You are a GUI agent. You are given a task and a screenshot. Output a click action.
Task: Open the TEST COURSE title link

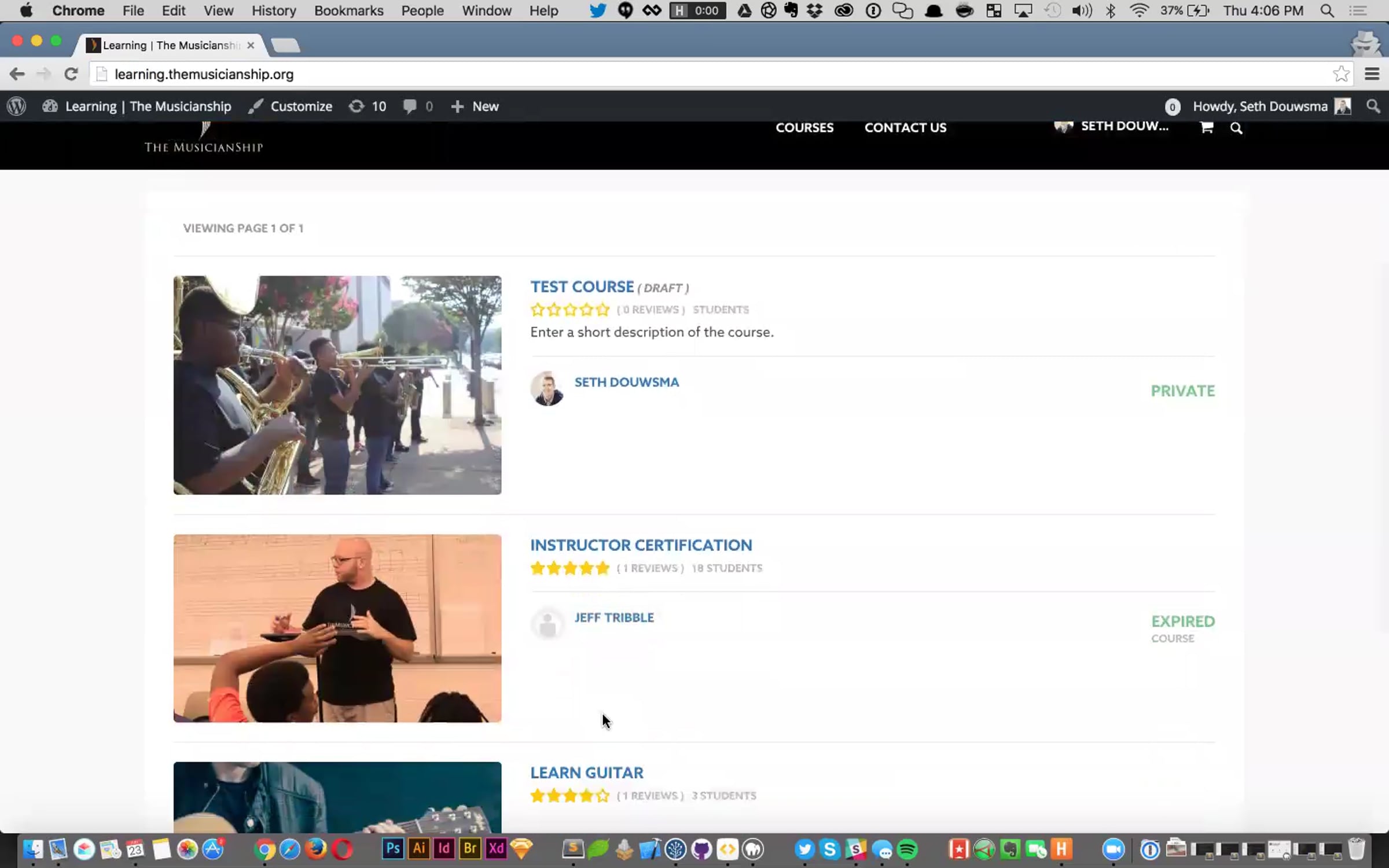(582, 287)
